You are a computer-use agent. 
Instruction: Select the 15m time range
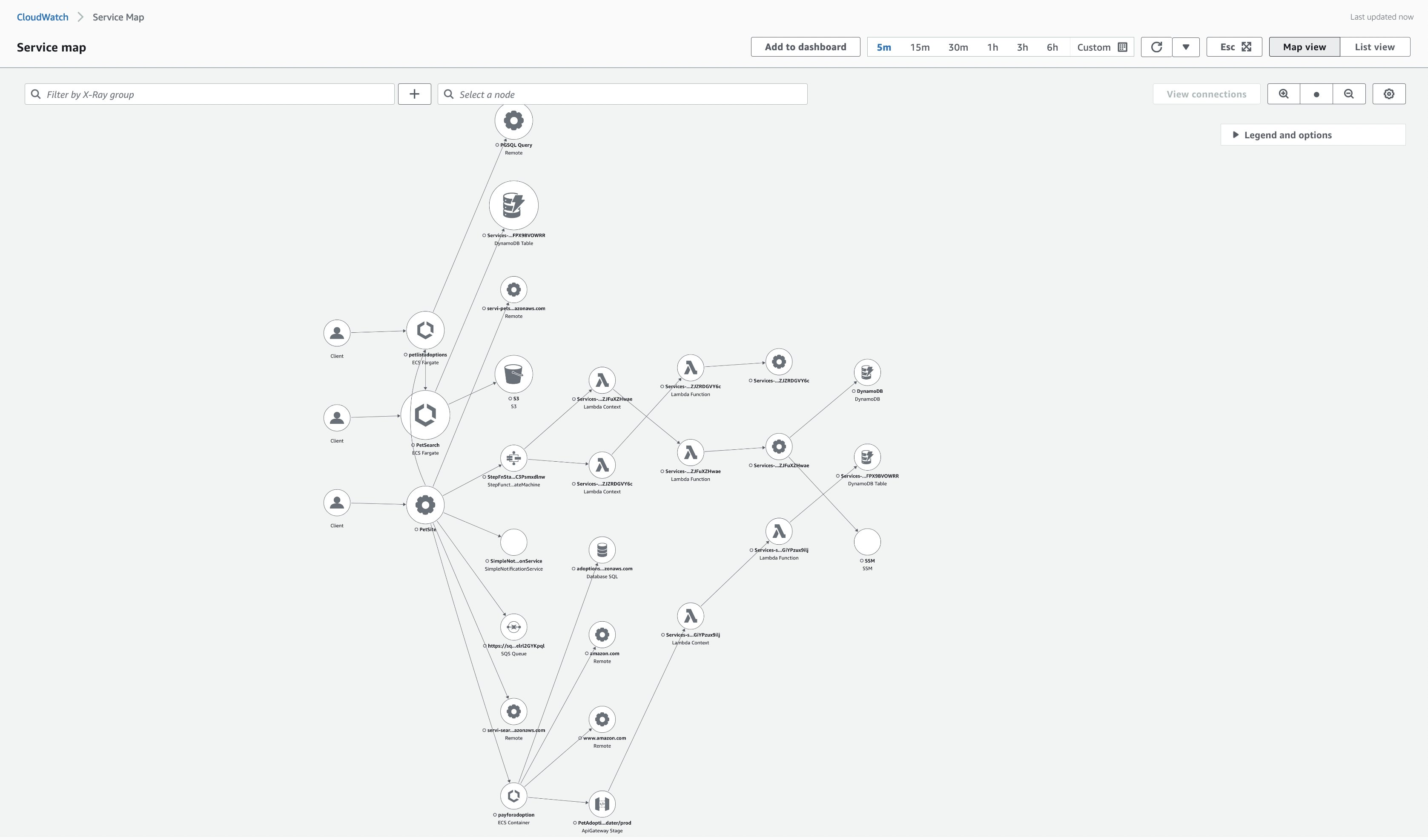(918, 47)
